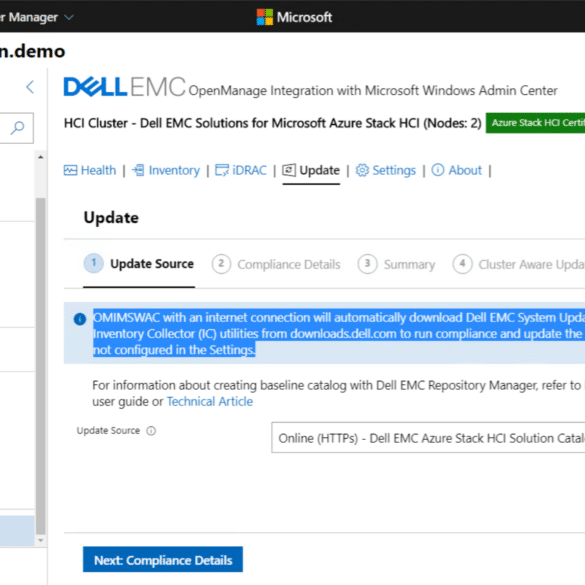Open the Settings tab
This screenshot has height=585, width=585.
pyautogui.click(x=385, y=171)
